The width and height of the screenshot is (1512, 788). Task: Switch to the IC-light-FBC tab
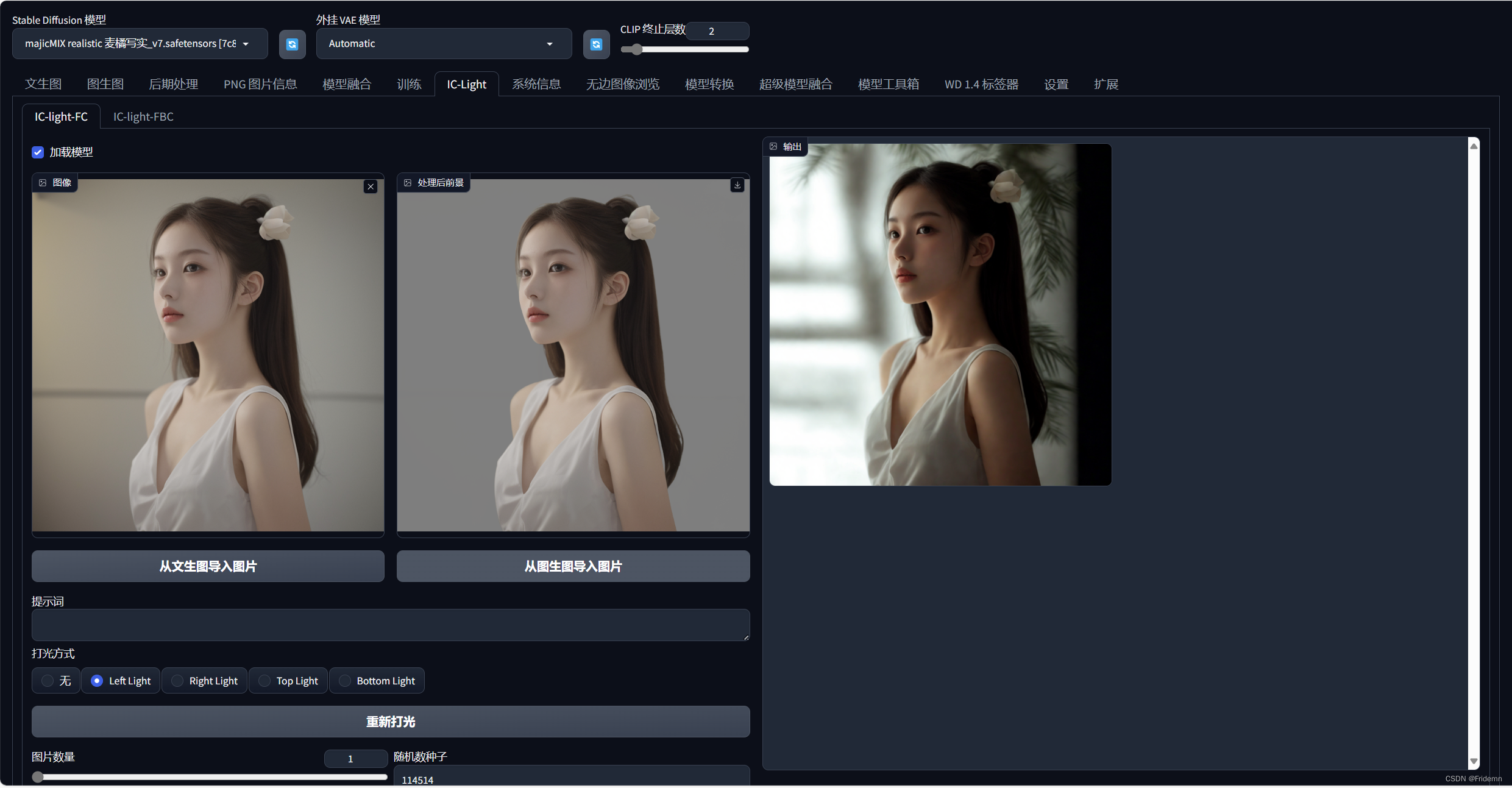tap(143, 116)
